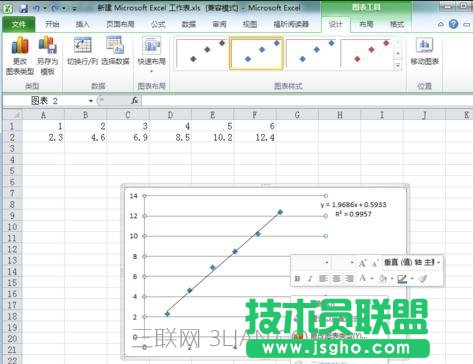Open the Name Box dropdown arrow
The width and height of the screenshot is (473, 364).
coord(91,101)
